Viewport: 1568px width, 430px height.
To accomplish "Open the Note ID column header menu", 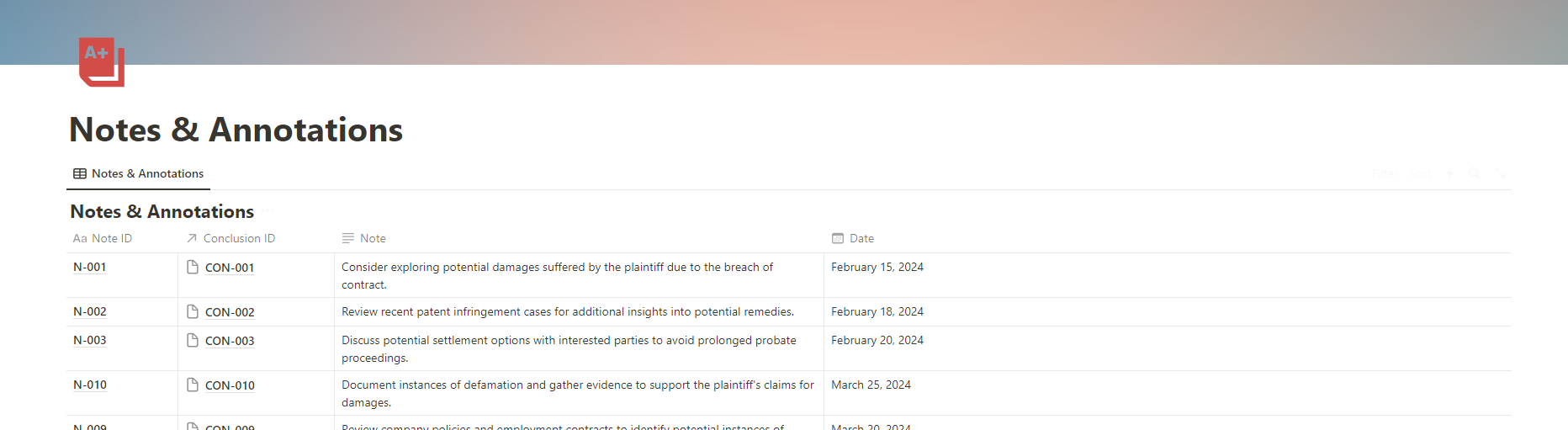I will click(122, 238).
